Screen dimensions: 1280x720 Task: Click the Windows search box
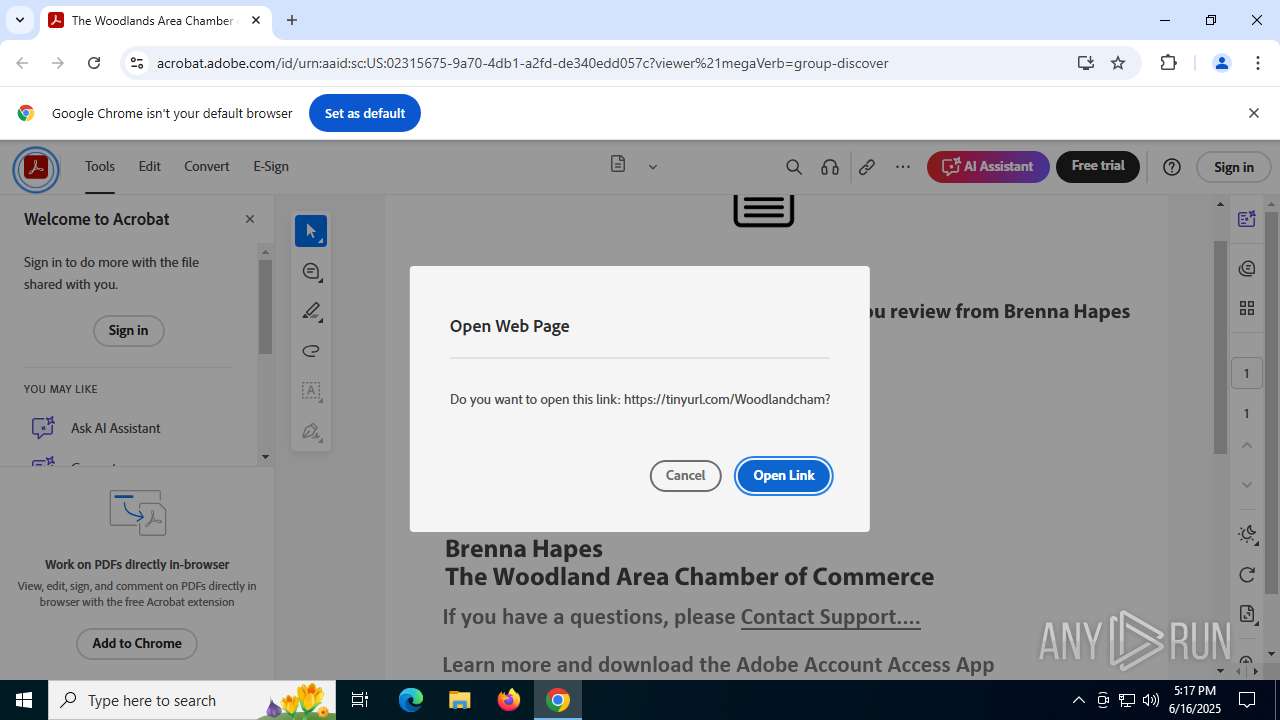194,700
